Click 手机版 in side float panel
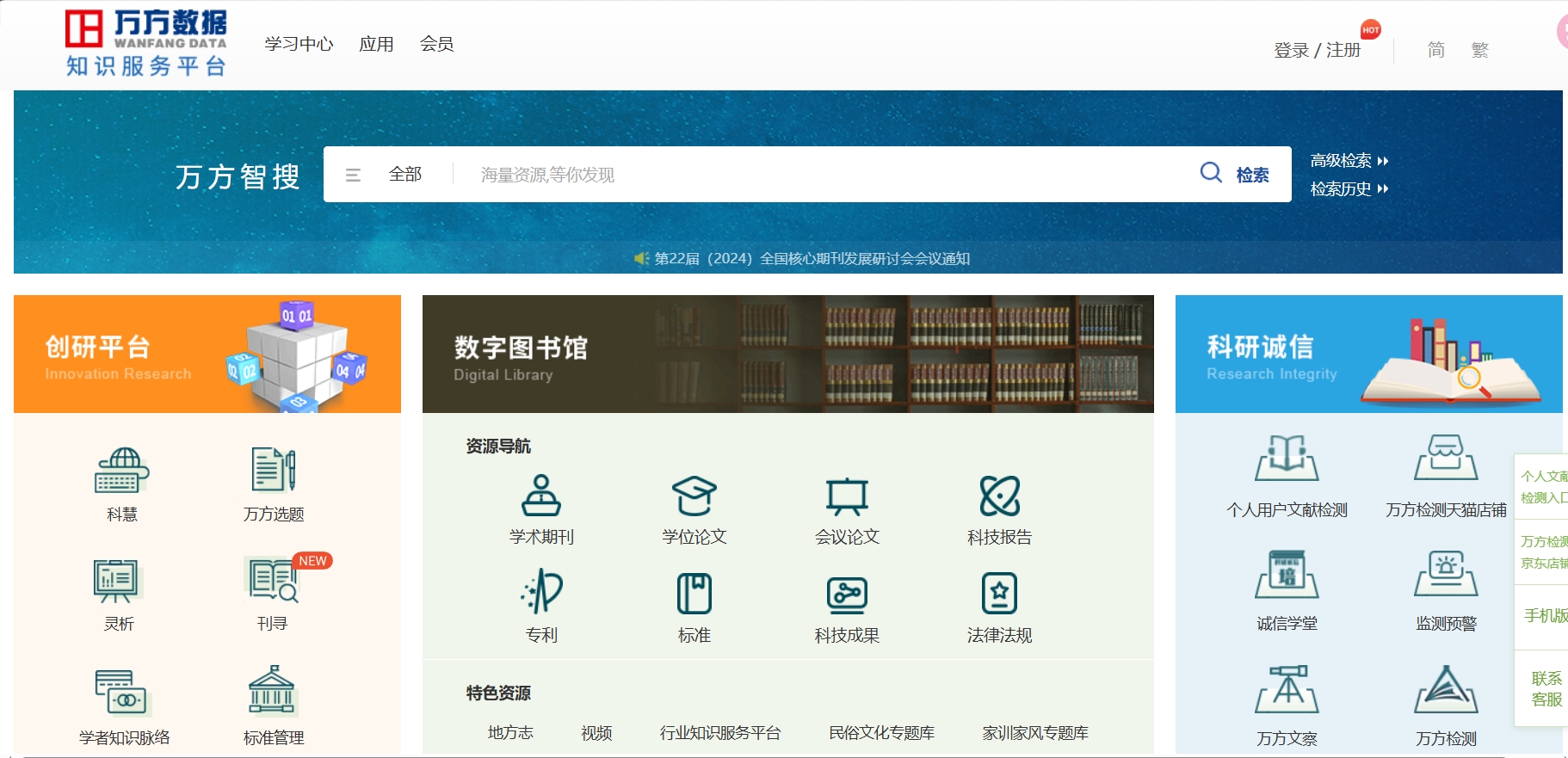 [1544, 616]
